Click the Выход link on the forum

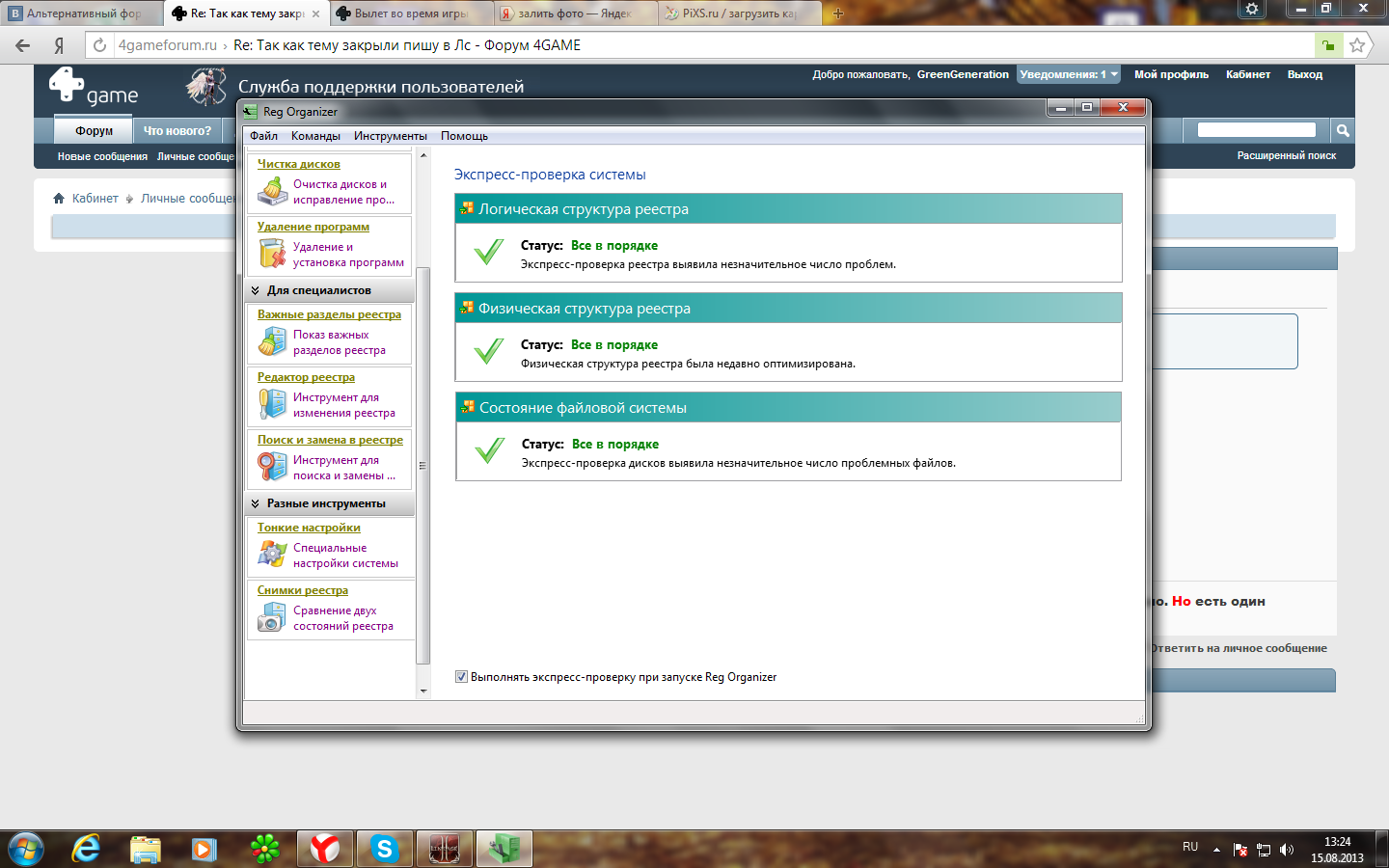pos(1305,74)
